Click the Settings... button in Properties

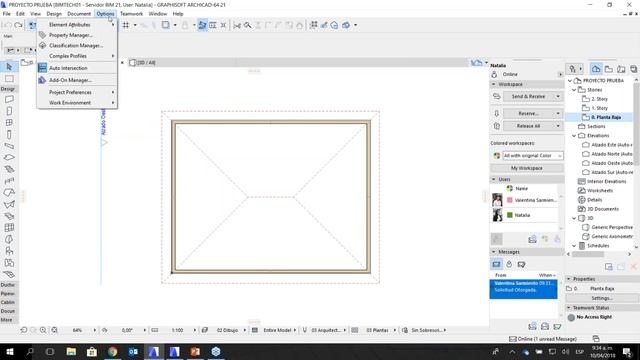602,298
